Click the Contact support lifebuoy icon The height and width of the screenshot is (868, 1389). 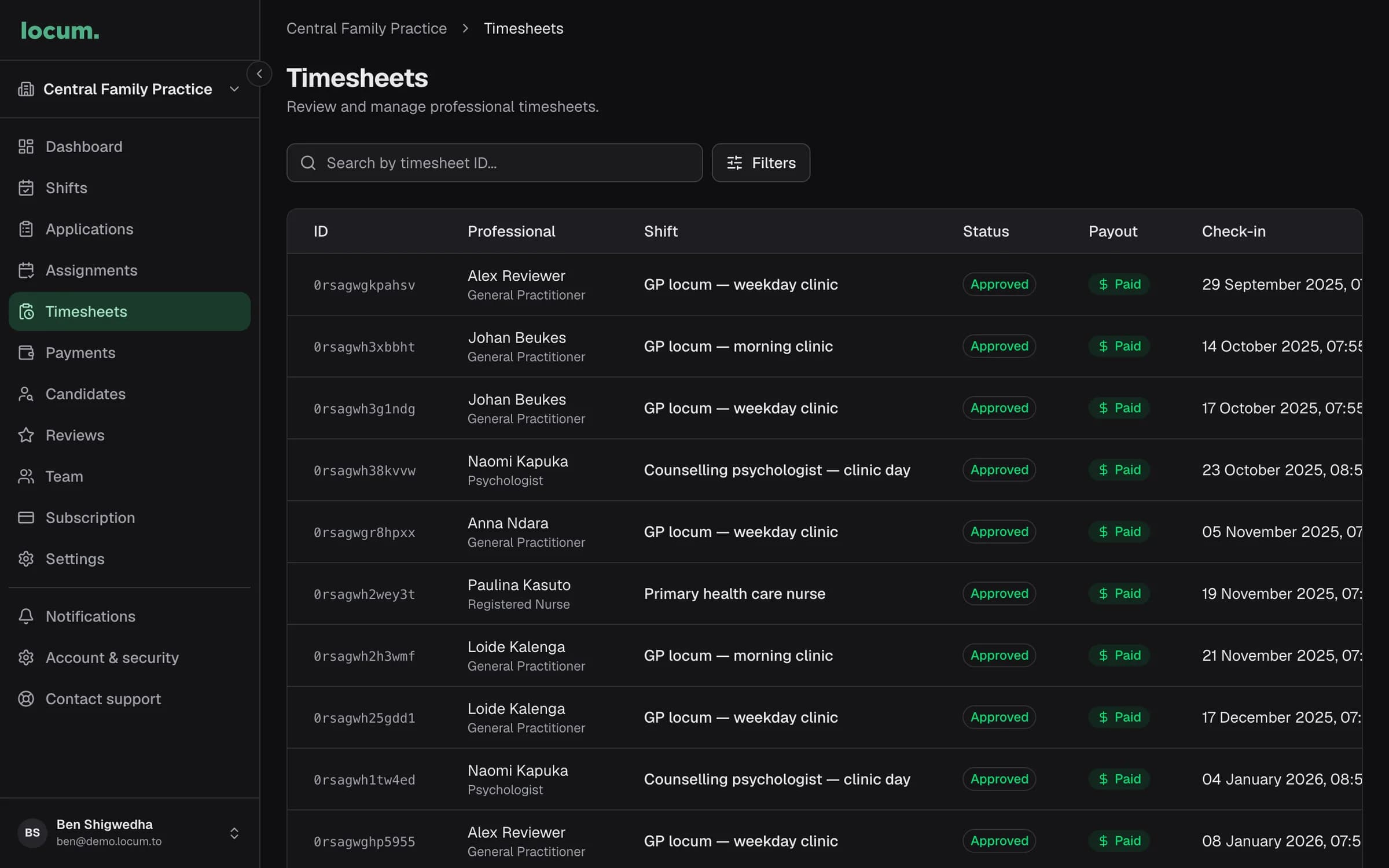coord(26,699)
